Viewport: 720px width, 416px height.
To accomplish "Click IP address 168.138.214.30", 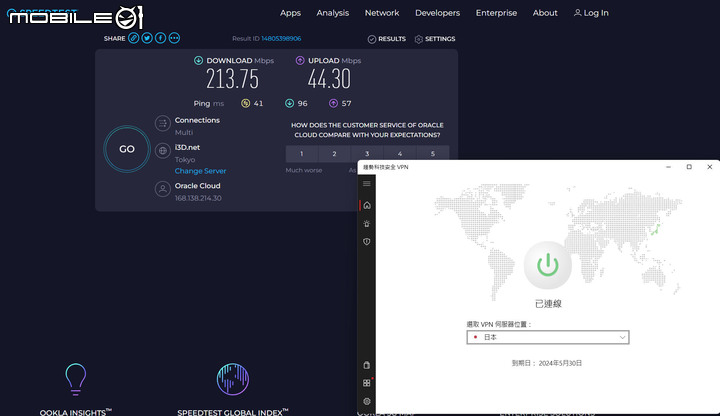I will click(198, 198).
